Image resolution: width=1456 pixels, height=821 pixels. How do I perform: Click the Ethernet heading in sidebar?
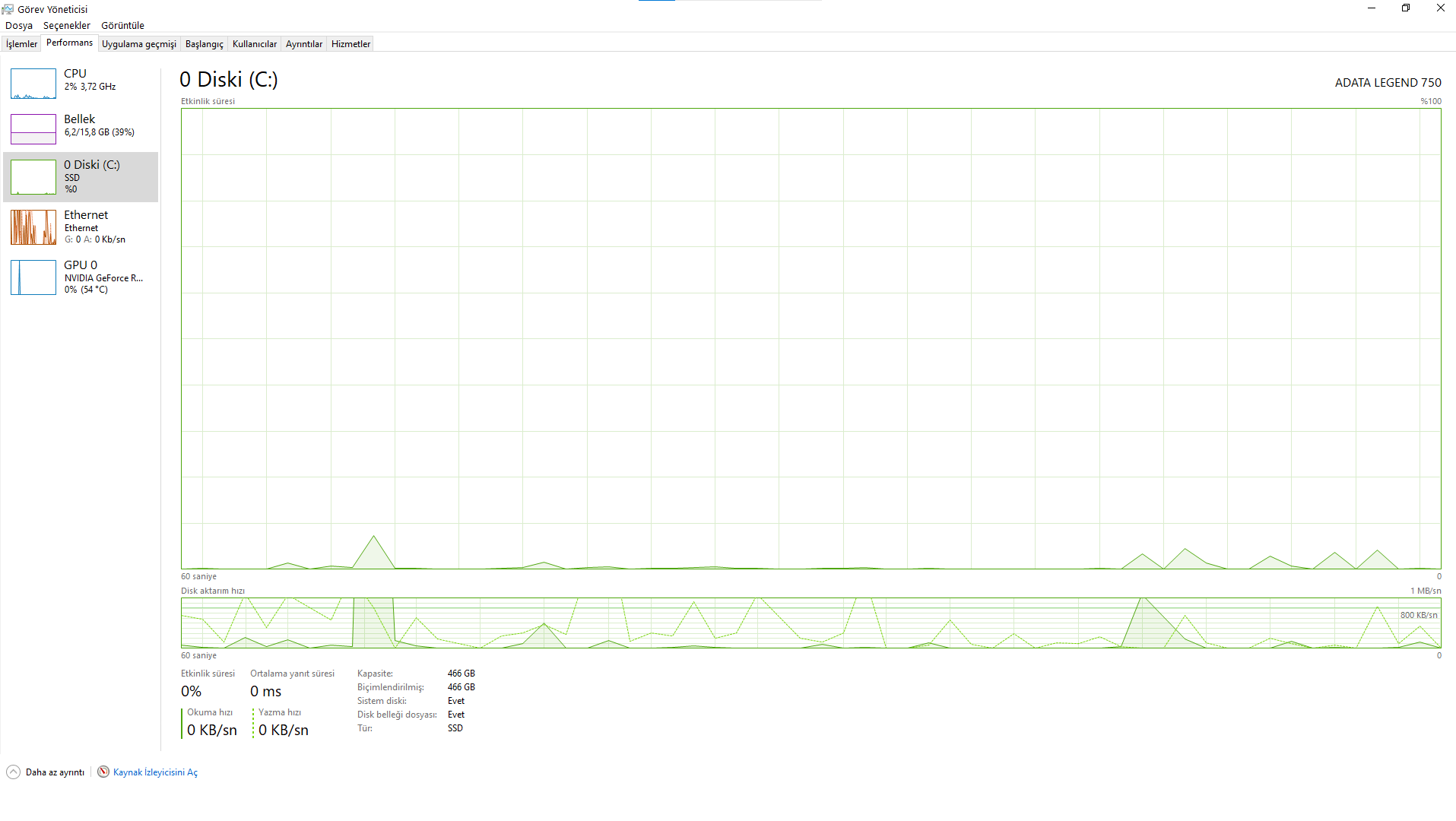pos(86,215)
